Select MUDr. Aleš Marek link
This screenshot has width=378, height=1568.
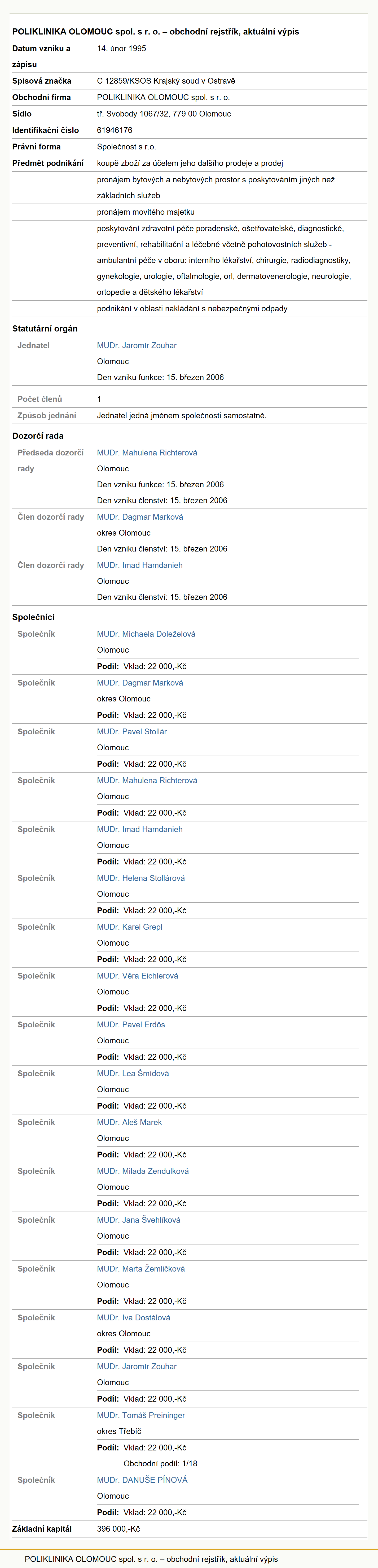click(129, 1122)
